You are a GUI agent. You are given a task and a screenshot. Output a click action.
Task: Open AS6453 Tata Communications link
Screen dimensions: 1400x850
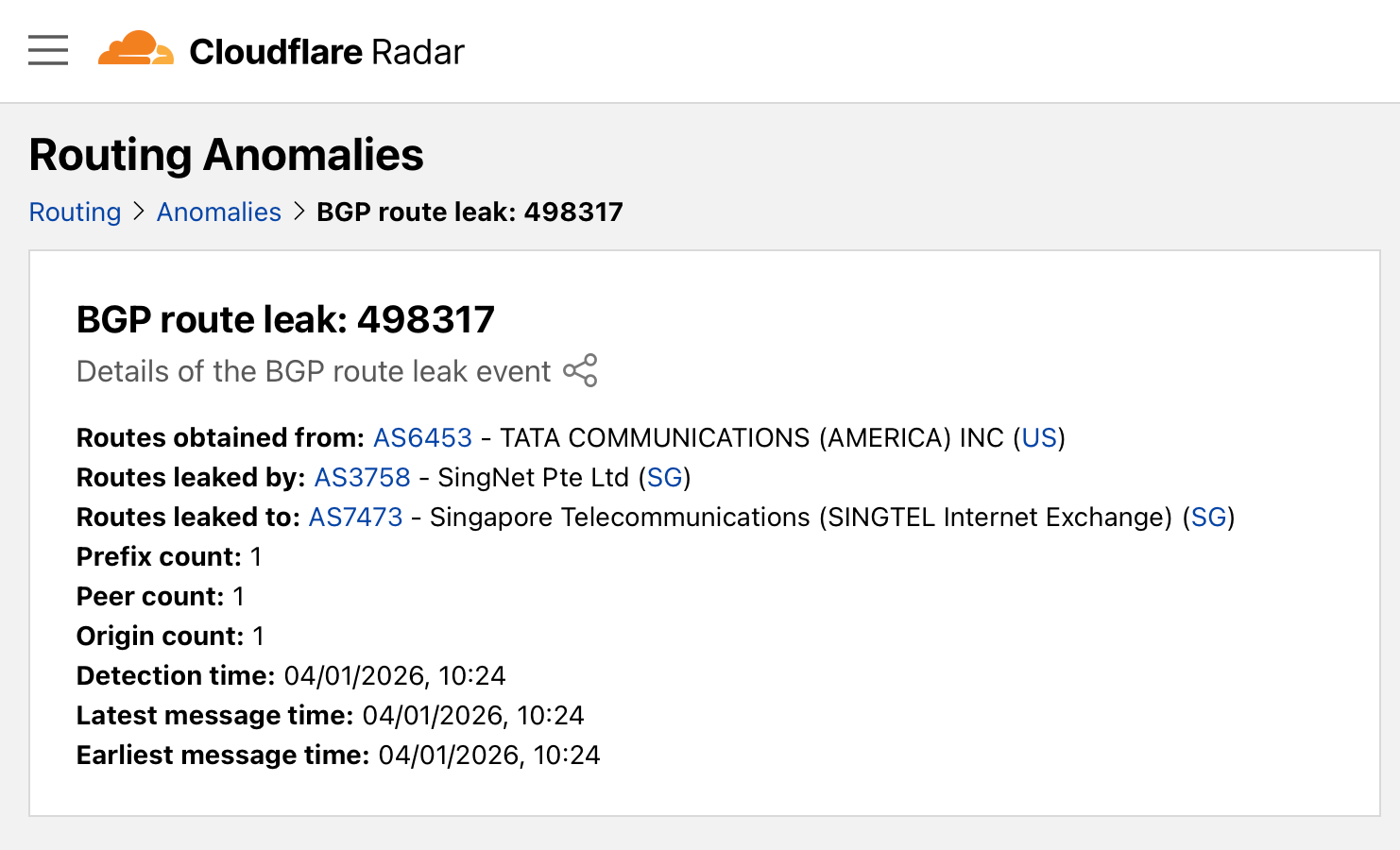pos(422,438)
